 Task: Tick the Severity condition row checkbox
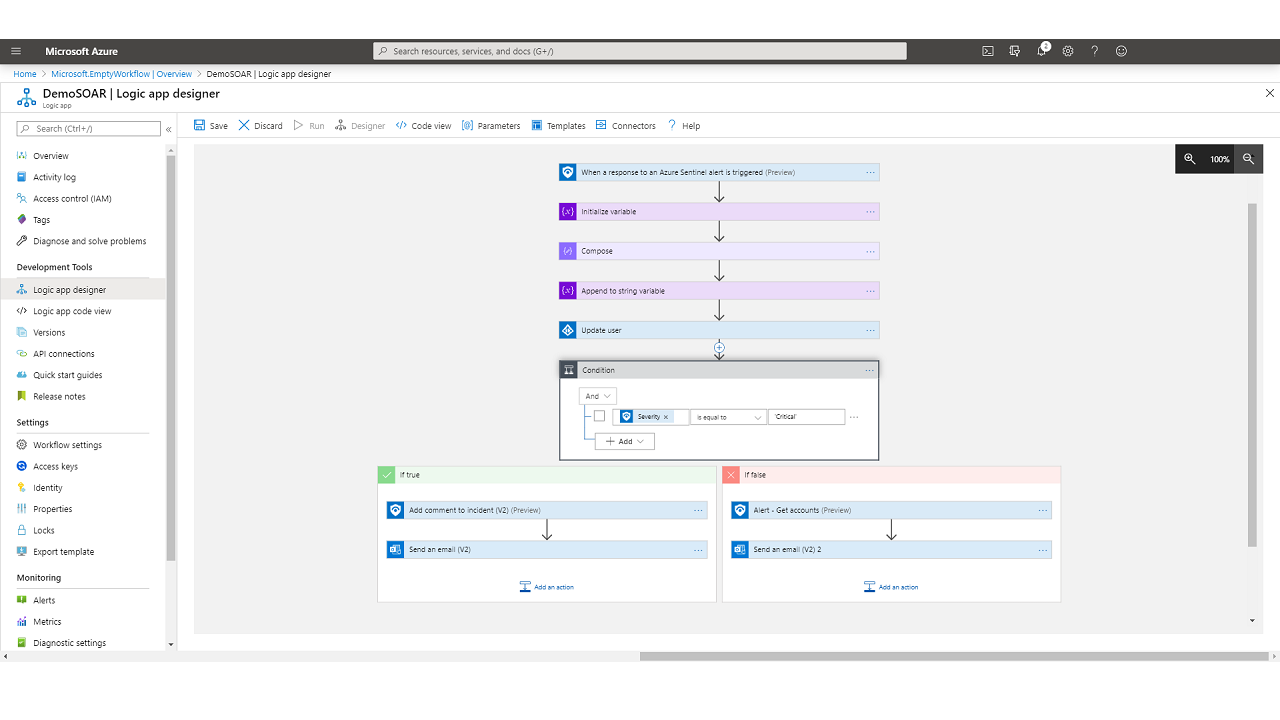(599, 416)
